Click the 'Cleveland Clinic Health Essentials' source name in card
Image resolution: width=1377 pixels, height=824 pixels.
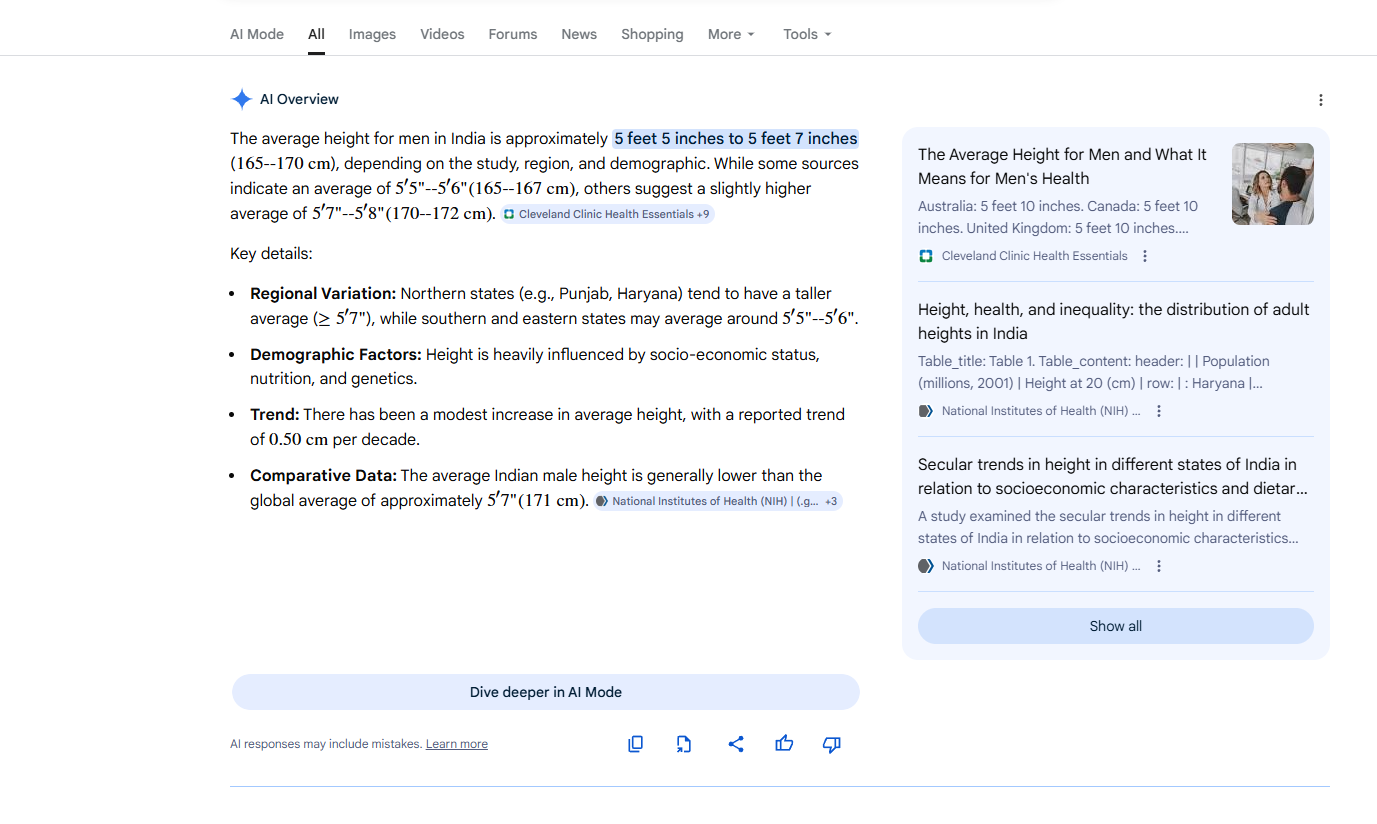coord(1035,256)
